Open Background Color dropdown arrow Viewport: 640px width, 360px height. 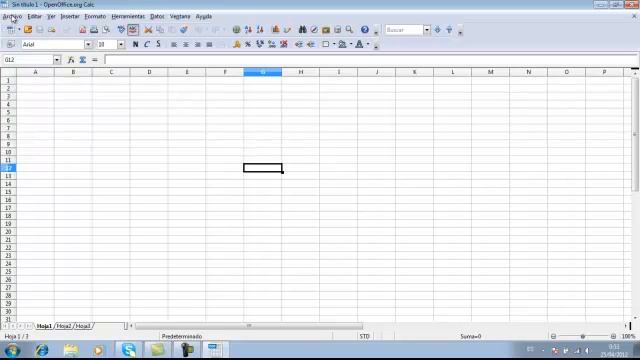(x=351, y=44)
